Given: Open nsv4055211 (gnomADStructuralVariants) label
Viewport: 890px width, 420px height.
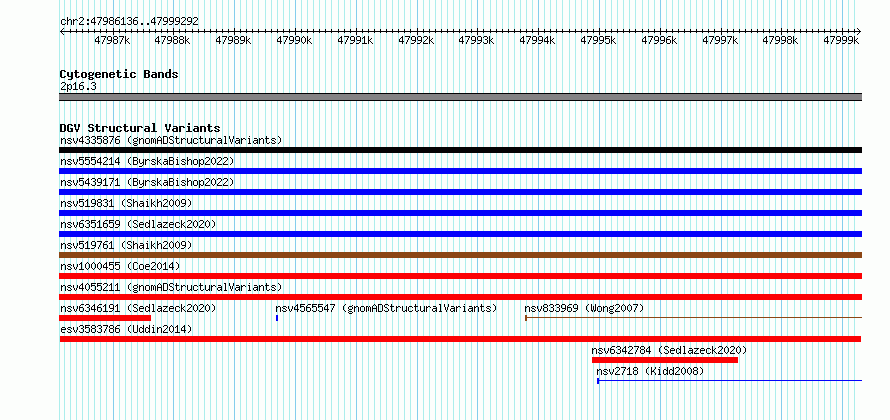Looking at the screenshot, I should [x=171, y=287].
